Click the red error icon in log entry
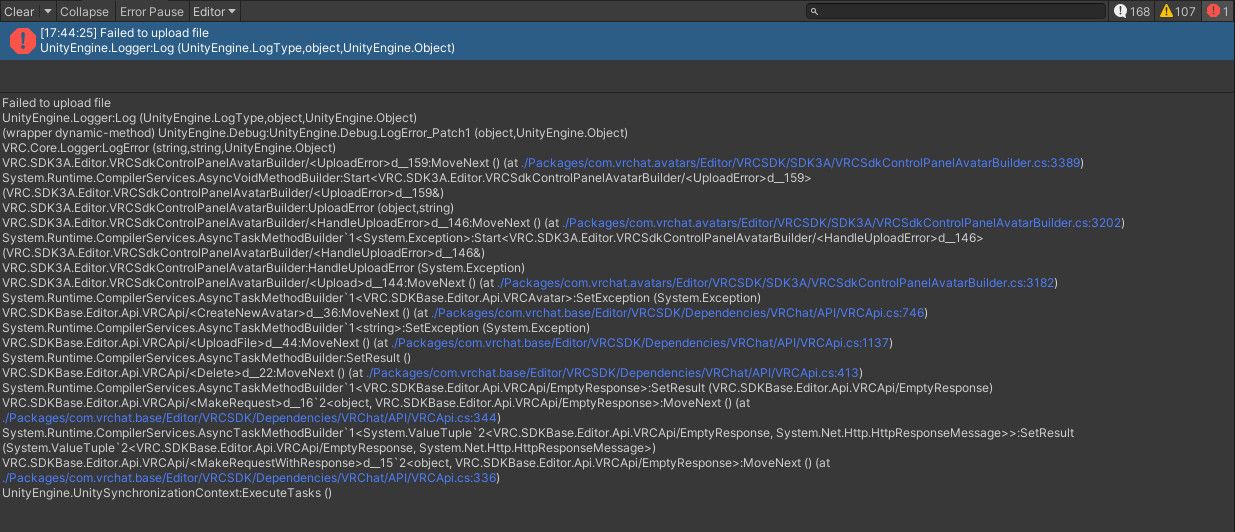The height and width of the screenshot is (532, 1235). click(x=21, y=41)
